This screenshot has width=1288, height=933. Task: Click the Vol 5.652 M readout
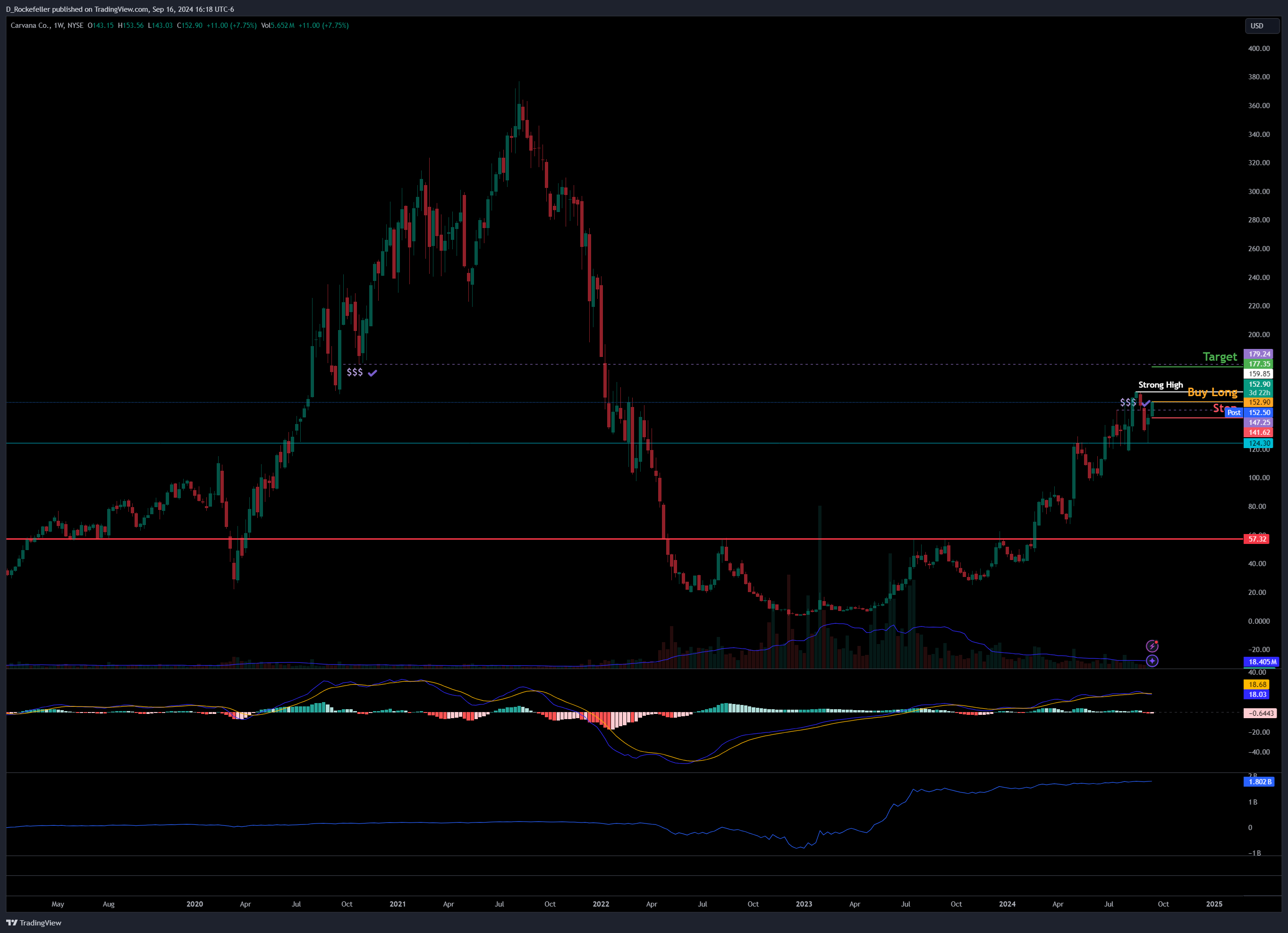point(278,25)
